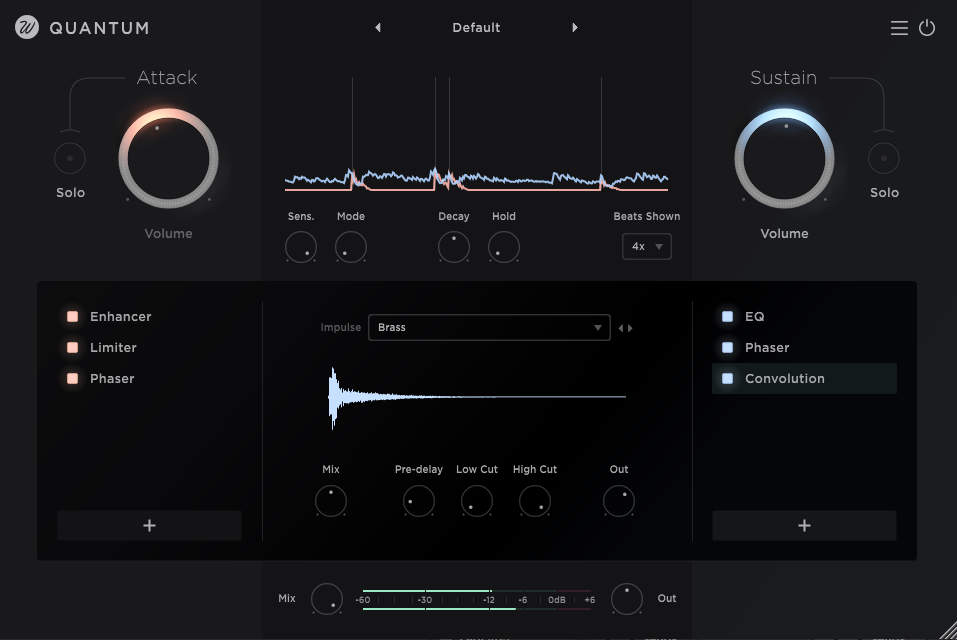
Task: Select the Phaser effect in Attack list
Action: pos(112,379)
